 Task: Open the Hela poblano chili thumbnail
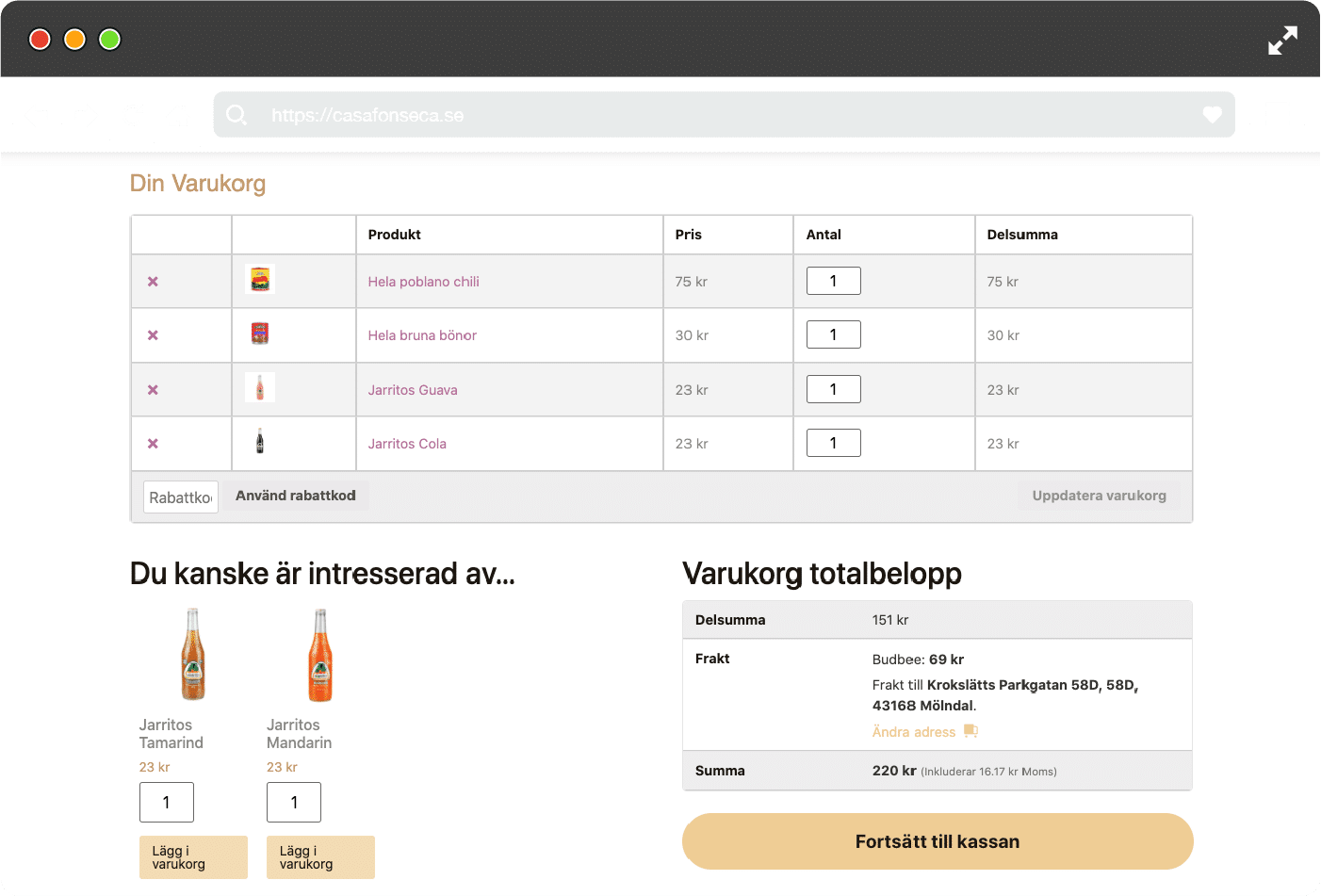click(260, 279)
